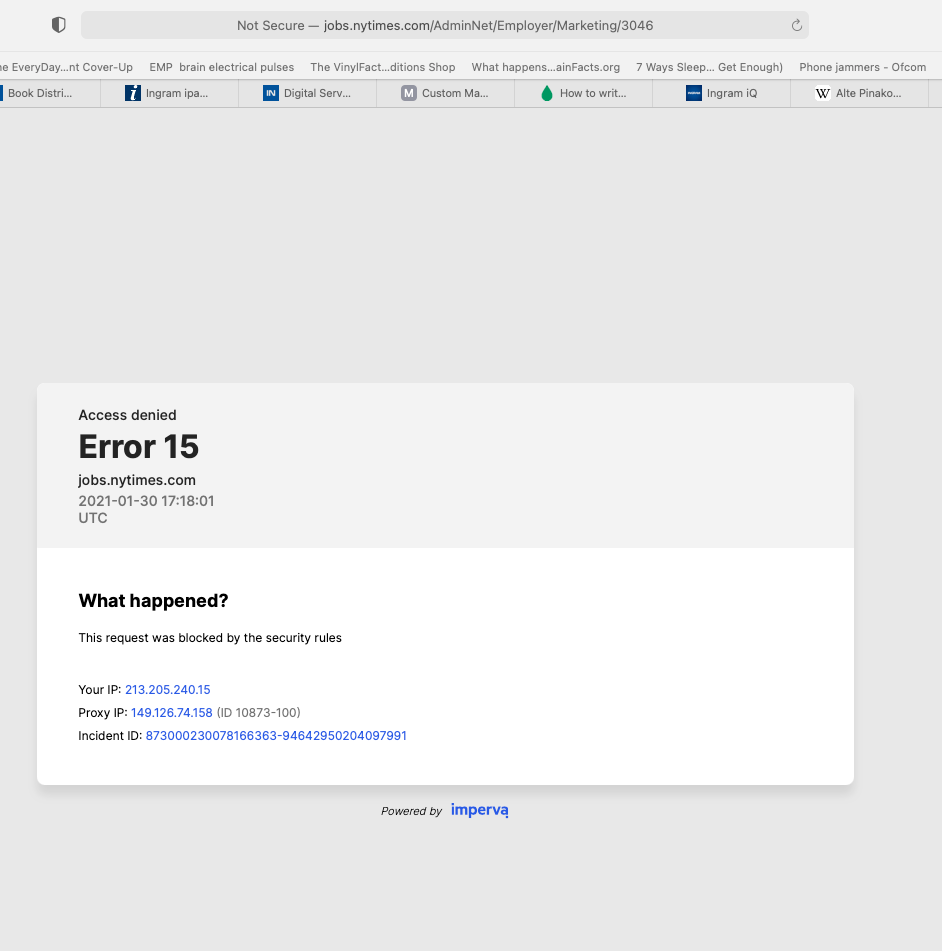Click the 'Access denied' text
Screen dimensions: 942x951
click(x=127, y=415)
